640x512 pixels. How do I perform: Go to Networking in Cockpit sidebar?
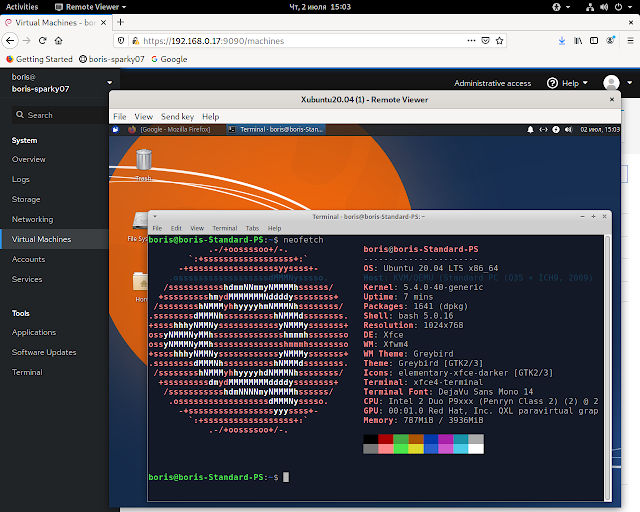(x=32, y=219)
